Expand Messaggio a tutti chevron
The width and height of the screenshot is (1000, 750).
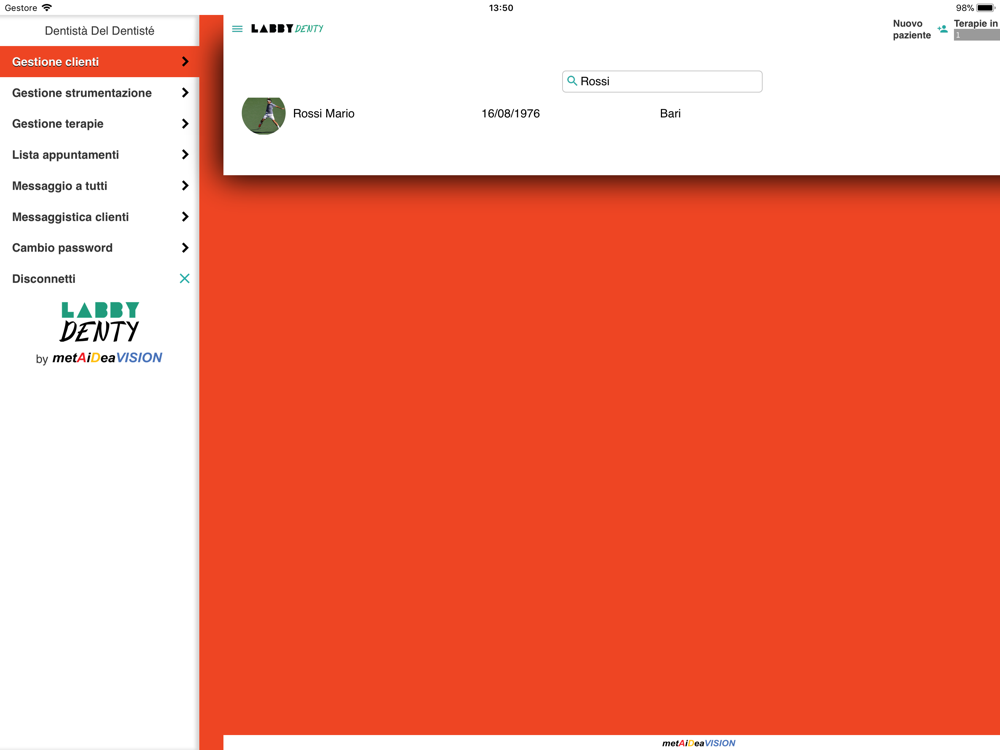pyautogui.click(x=185, y=186)
